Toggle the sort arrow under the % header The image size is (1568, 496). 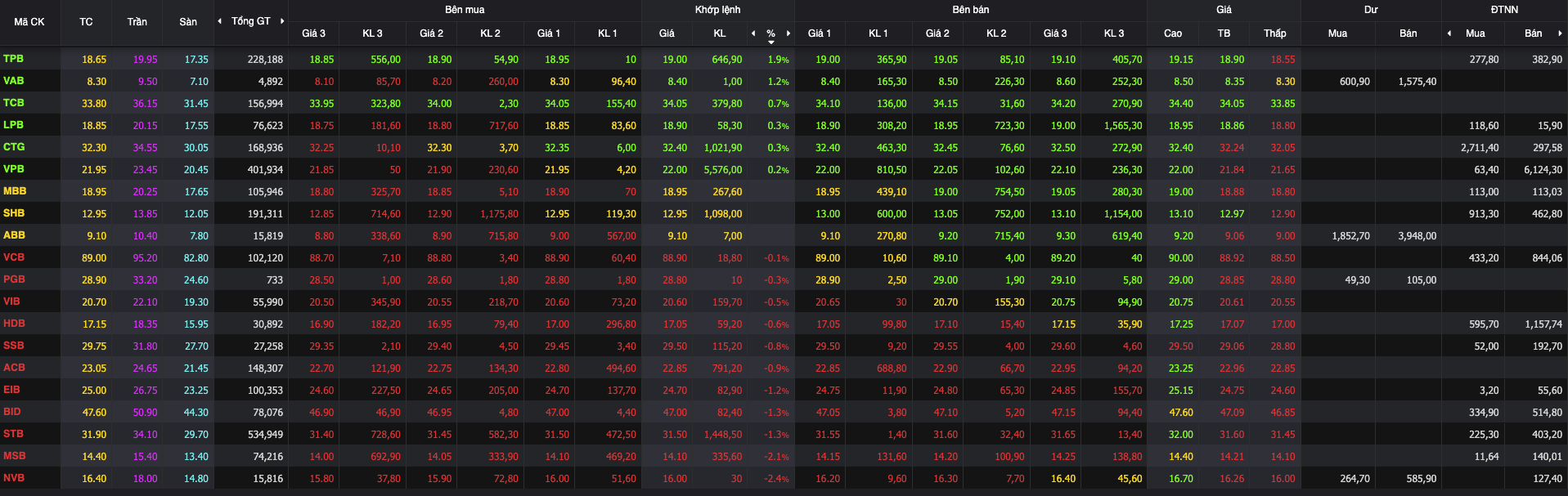click(x=771, y=42)
